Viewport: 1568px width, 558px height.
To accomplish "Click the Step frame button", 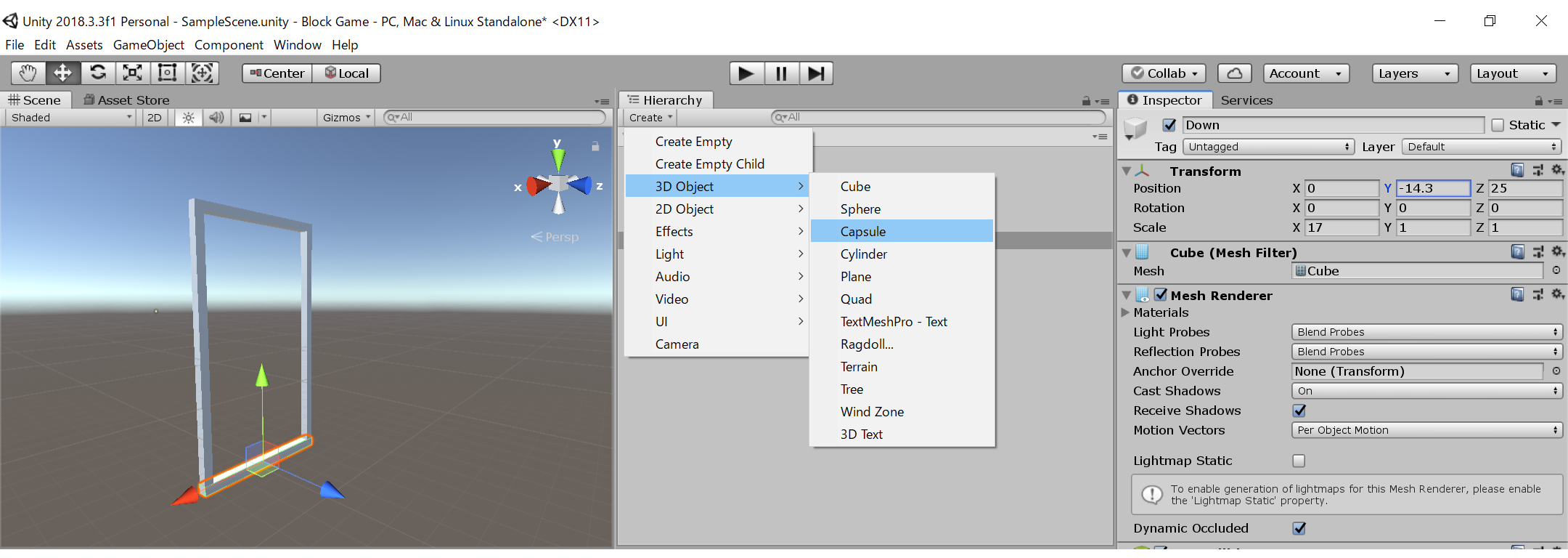I will [x=816, y=73].
